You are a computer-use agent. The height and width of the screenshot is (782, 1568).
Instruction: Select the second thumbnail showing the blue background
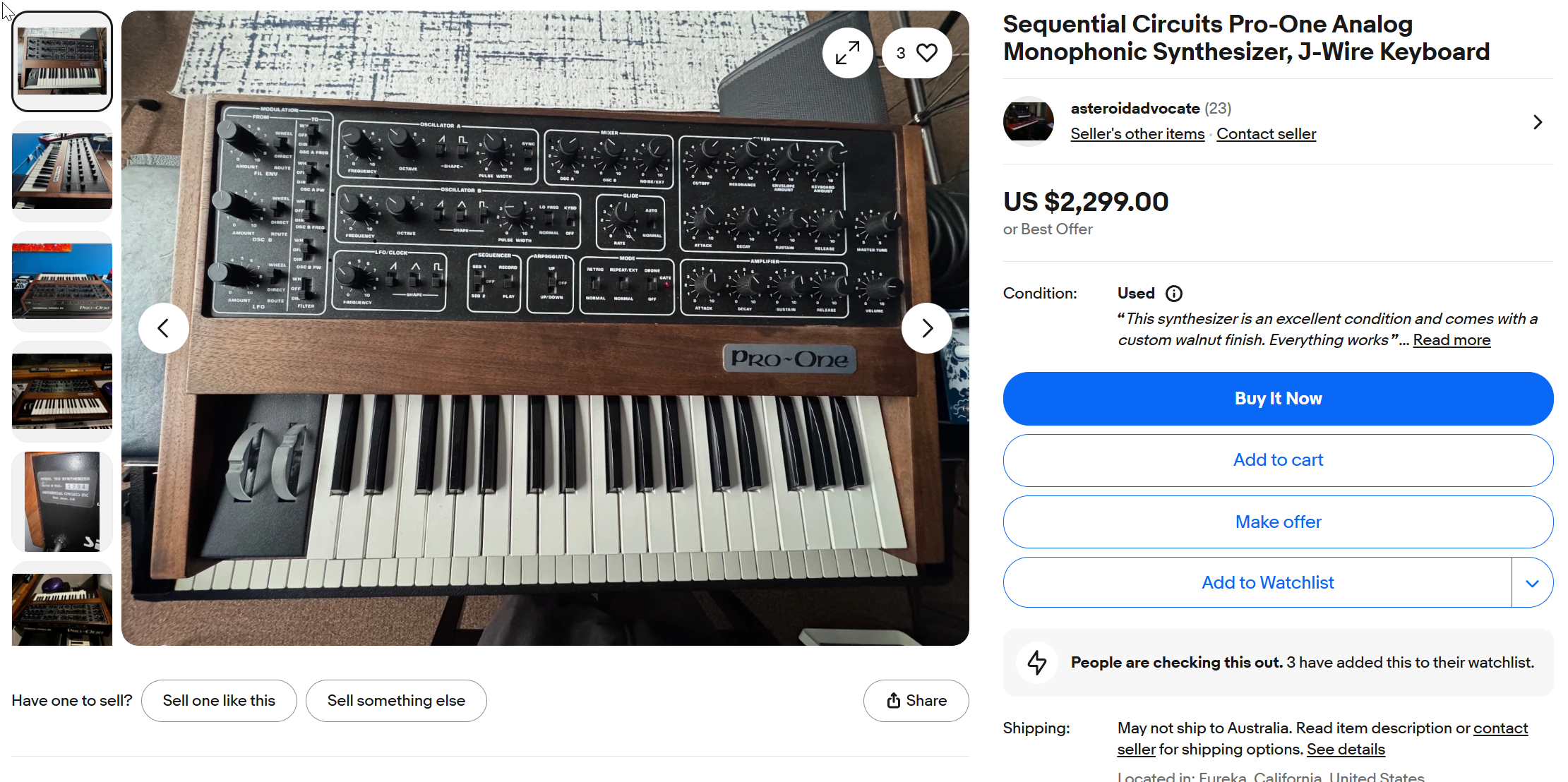point(62,171)
